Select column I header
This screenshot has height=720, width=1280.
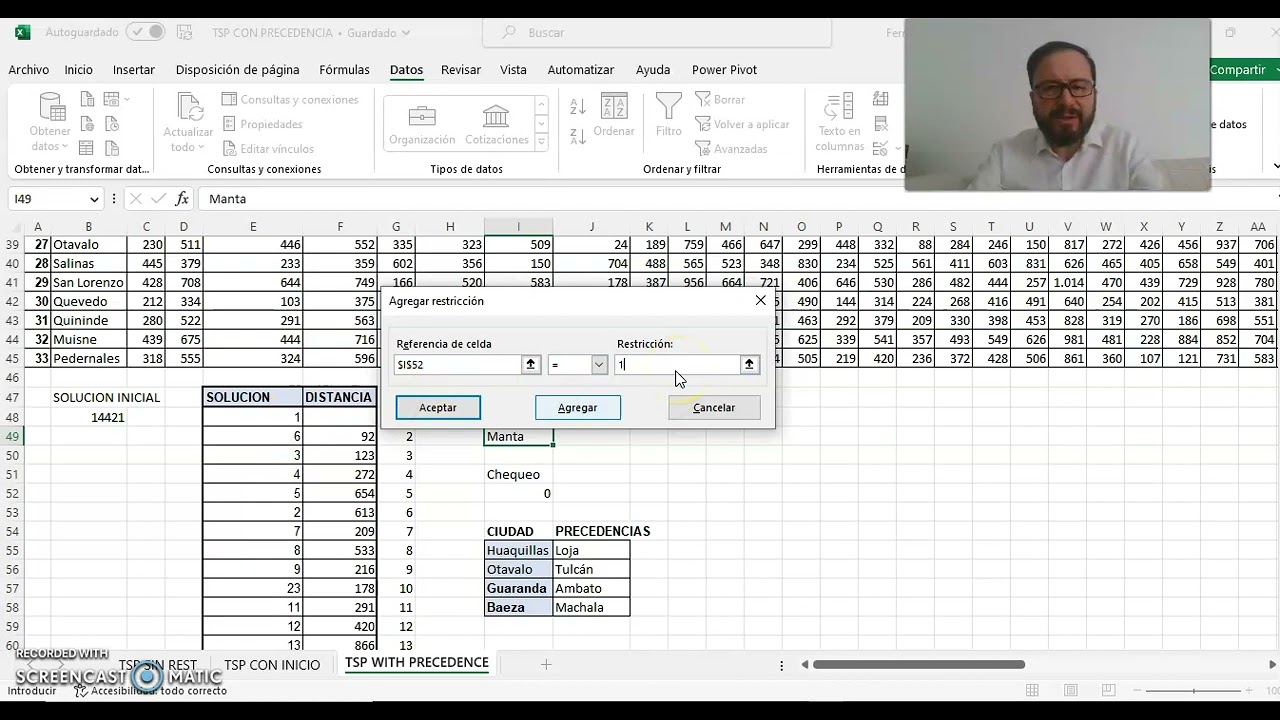[x=518, y=227]
